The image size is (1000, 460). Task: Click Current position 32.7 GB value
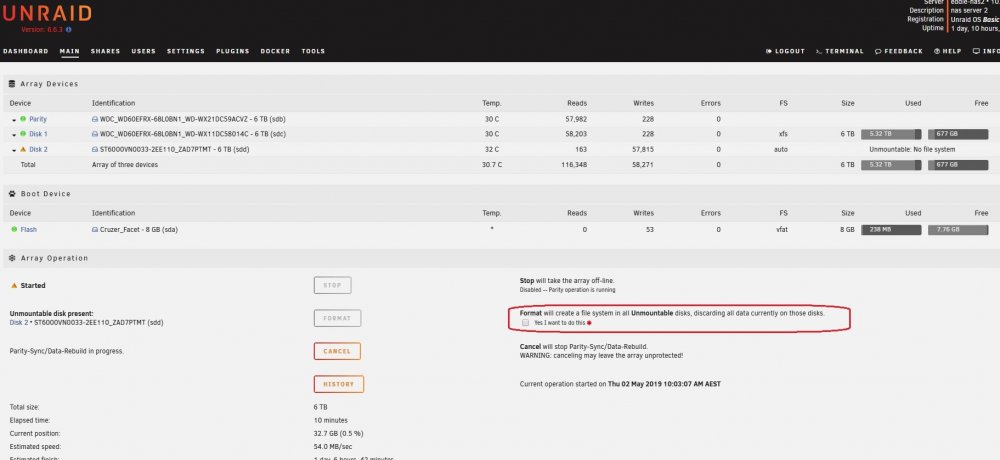pyautogui.click(x=338, y=433)
